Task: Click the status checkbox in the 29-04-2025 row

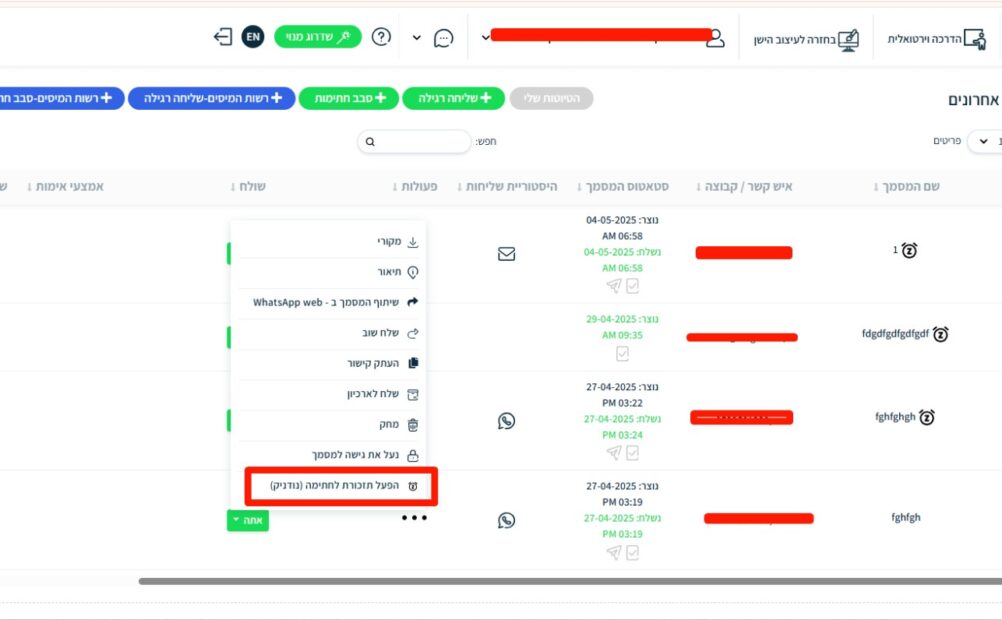Action: click(x=623, y=353)
